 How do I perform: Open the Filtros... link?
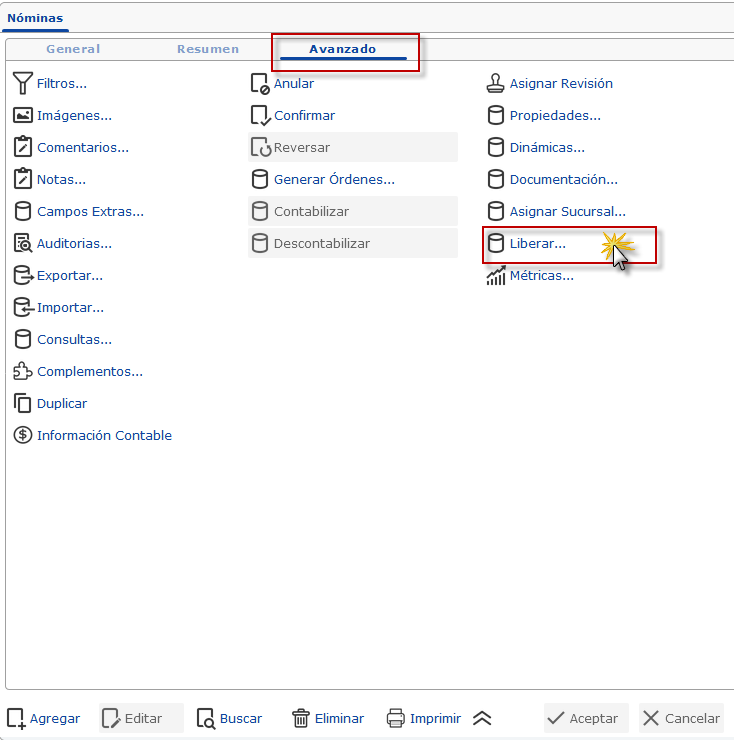click(x=62, y=84)
